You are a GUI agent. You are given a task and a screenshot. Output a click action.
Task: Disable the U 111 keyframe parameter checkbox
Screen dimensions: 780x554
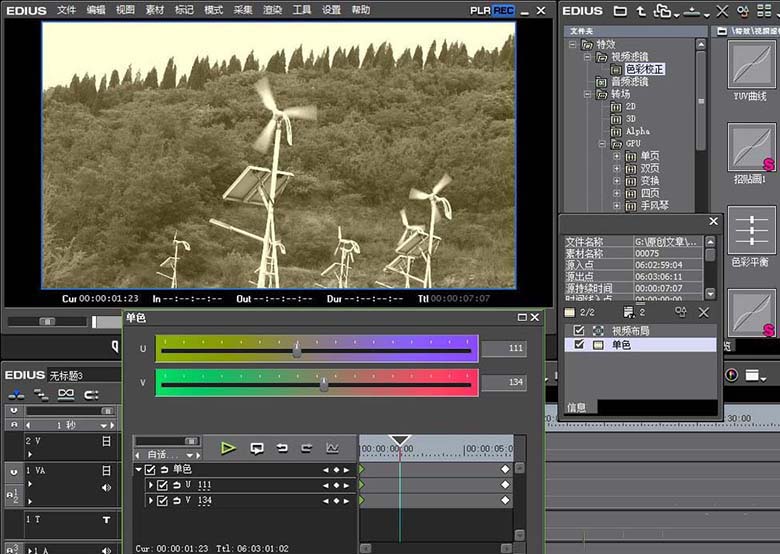[x=162, y=485]
